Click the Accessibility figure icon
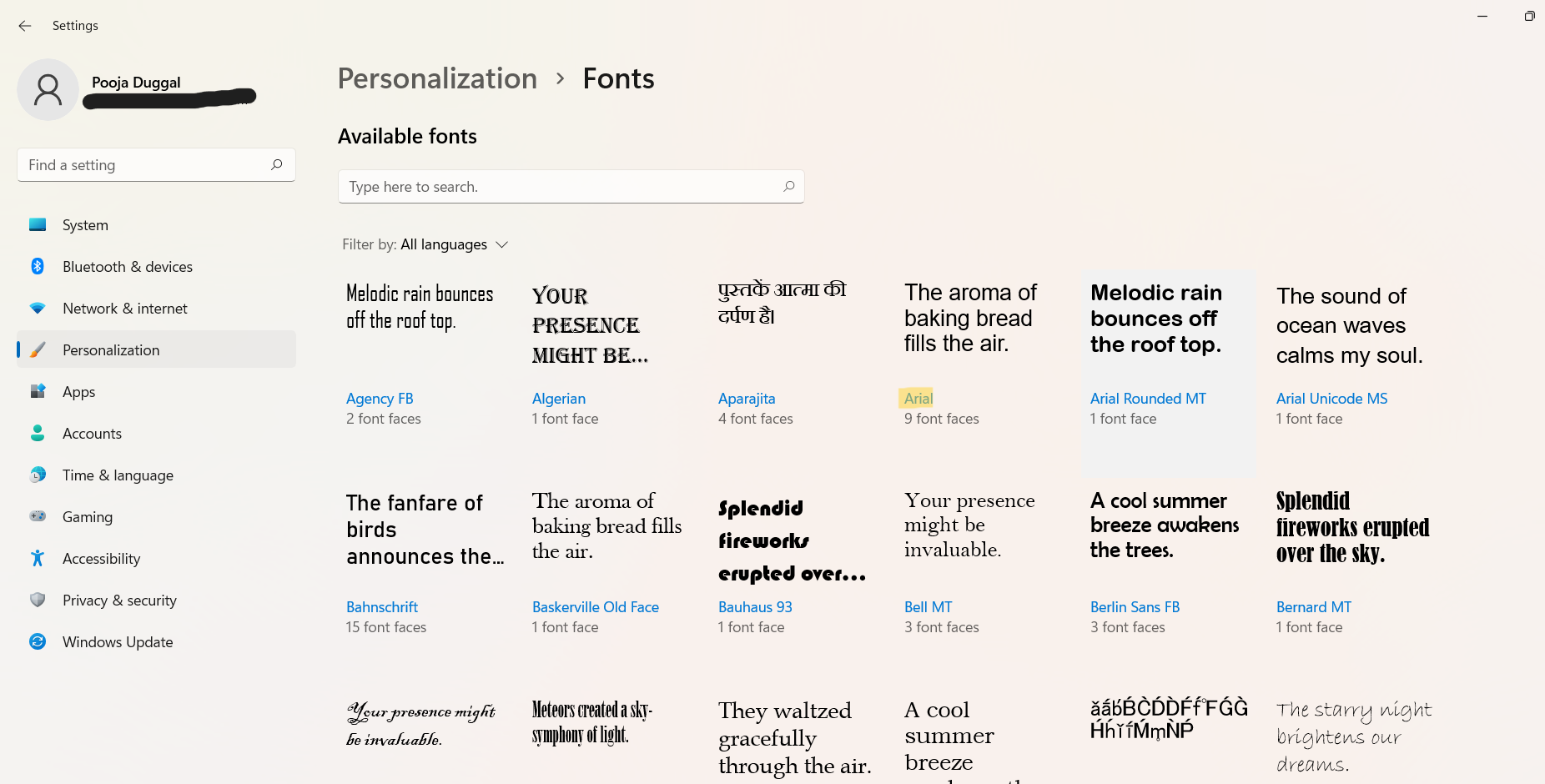 [38, 558]
